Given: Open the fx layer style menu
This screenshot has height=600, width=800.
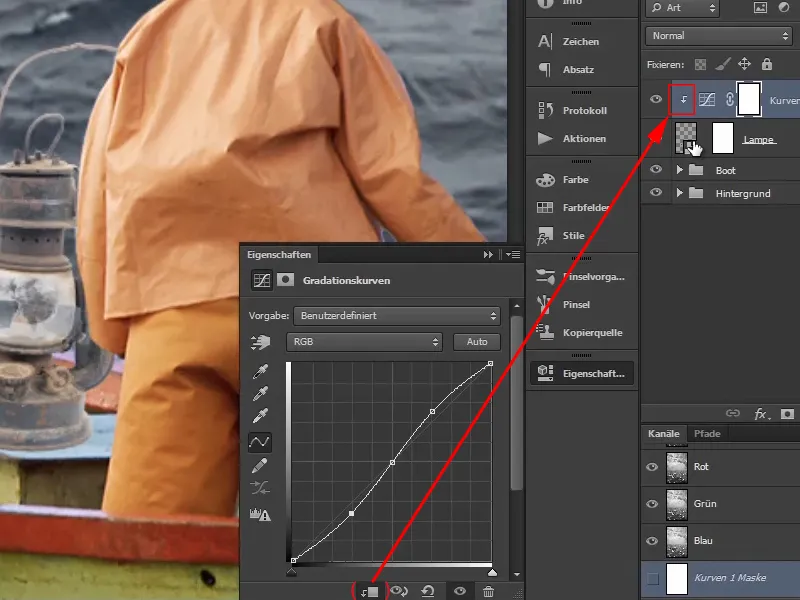Looking at the screenshot, I should 761,414.
